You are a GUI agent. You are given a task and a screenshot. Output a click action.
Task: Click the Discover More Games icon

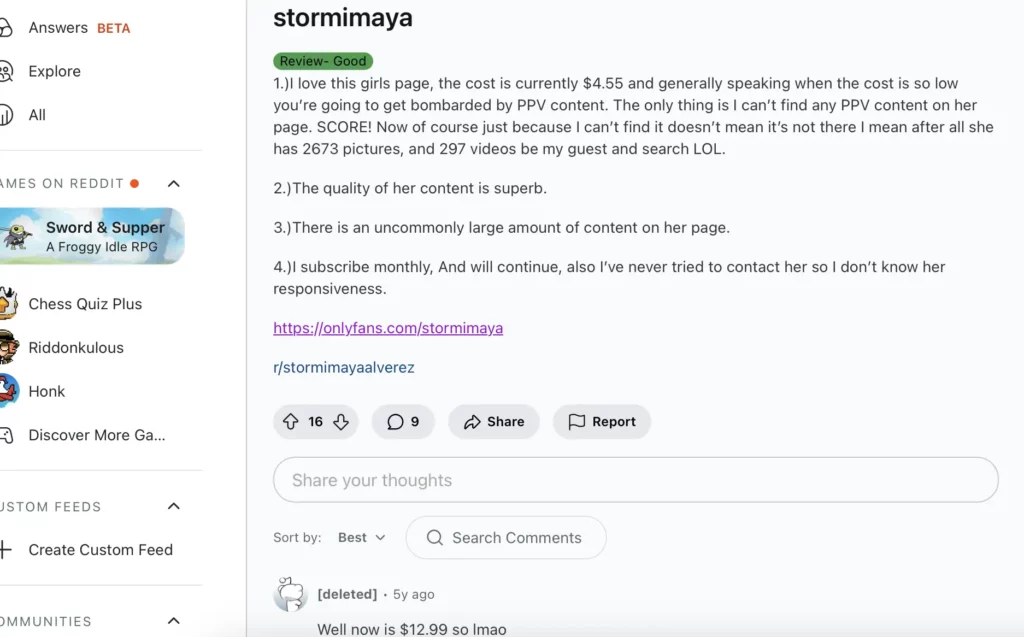(7, 435)
